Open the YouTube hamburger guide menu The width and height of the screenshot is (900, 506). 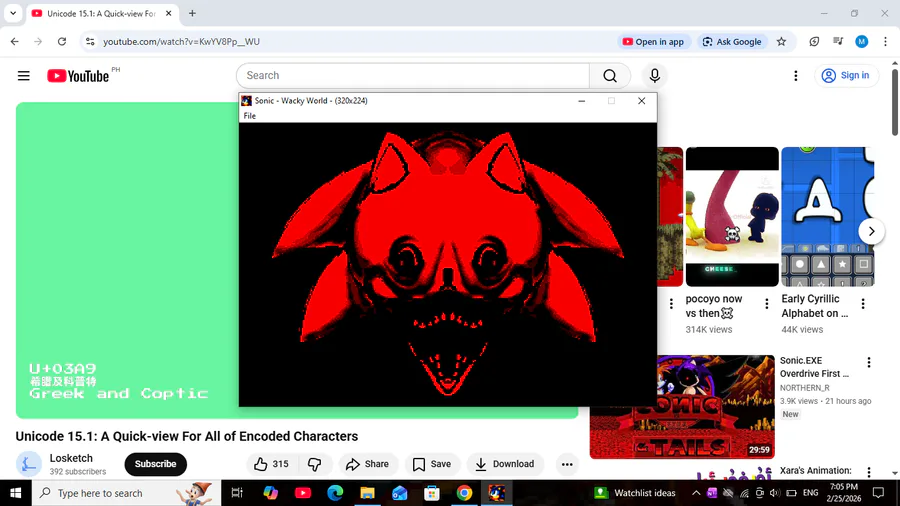click(x=24, y=76)
